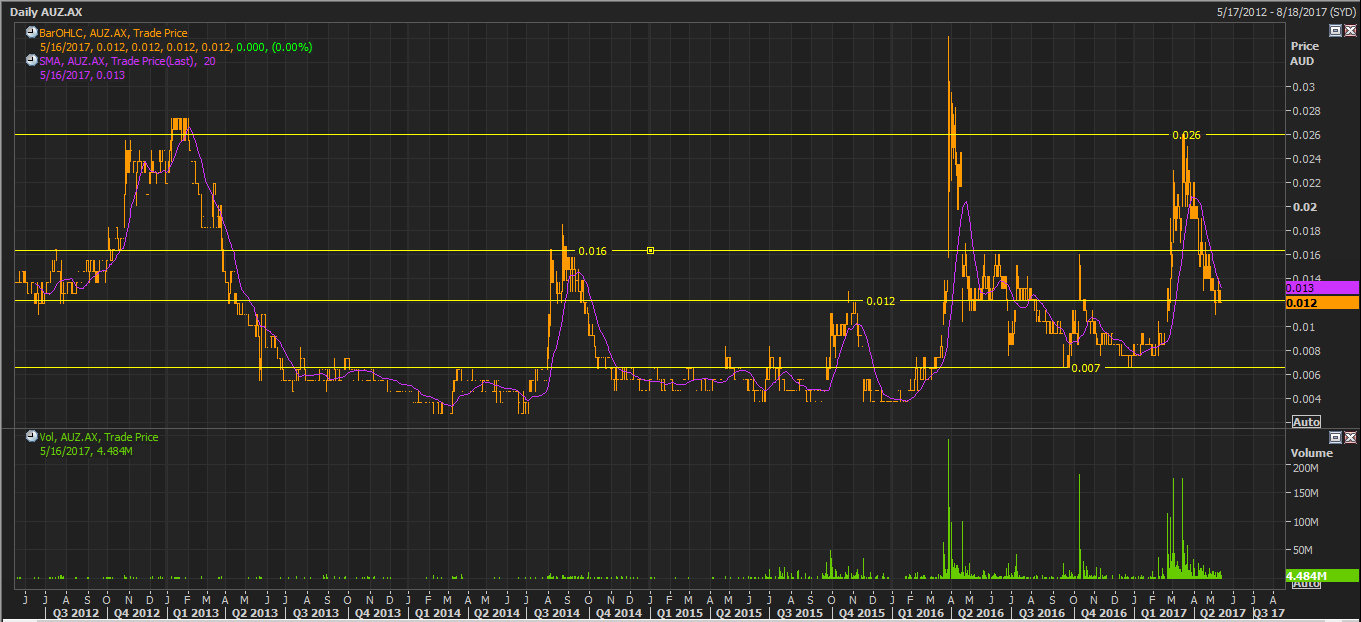Maximize the Volume pane
The image size is (1361, 622).
(x=1335, y=438)
